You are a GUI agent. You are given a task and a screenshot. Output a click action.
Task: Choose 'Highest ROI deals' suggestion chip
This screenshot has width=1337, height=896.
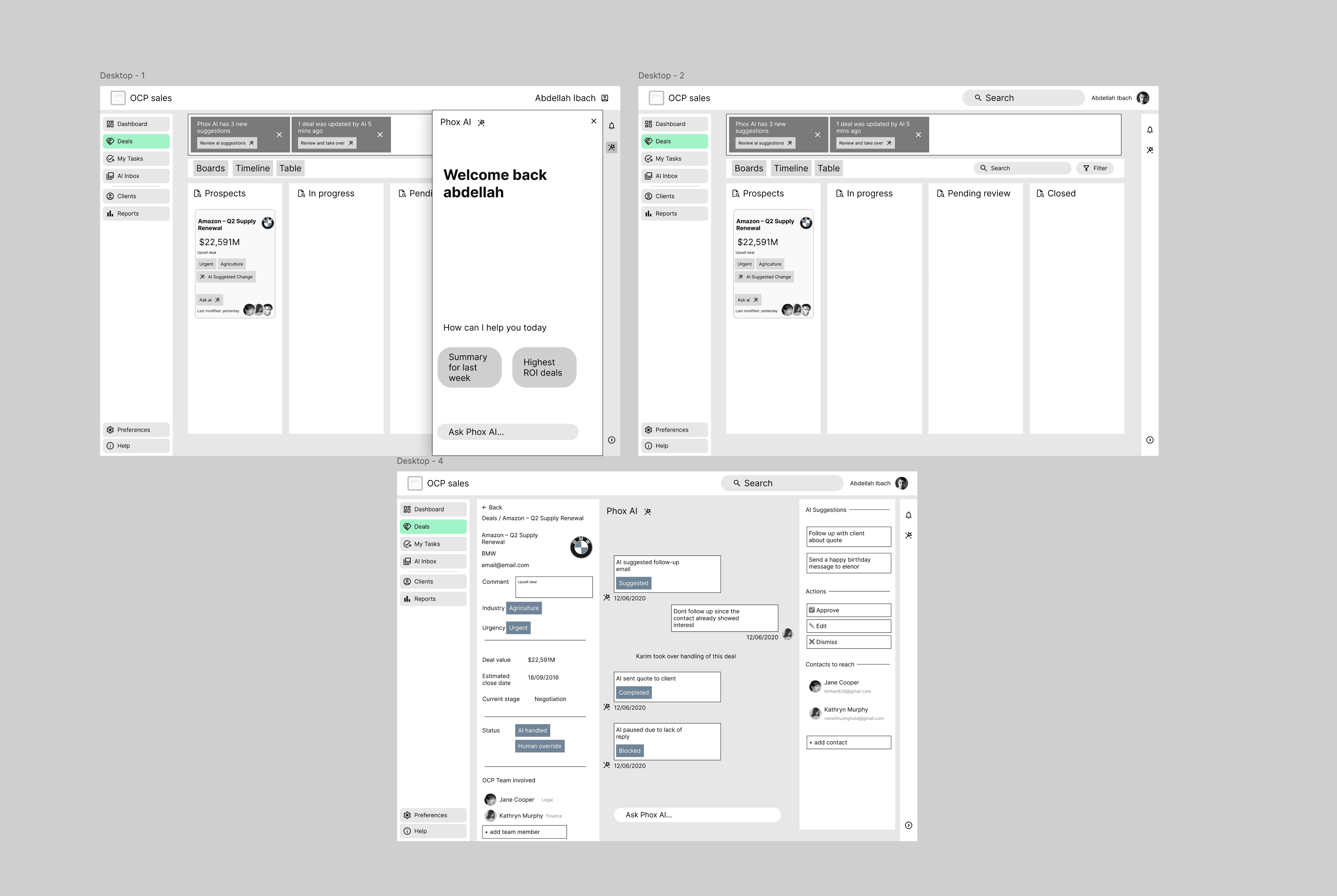pyautogui.click(x=544, y=367)
